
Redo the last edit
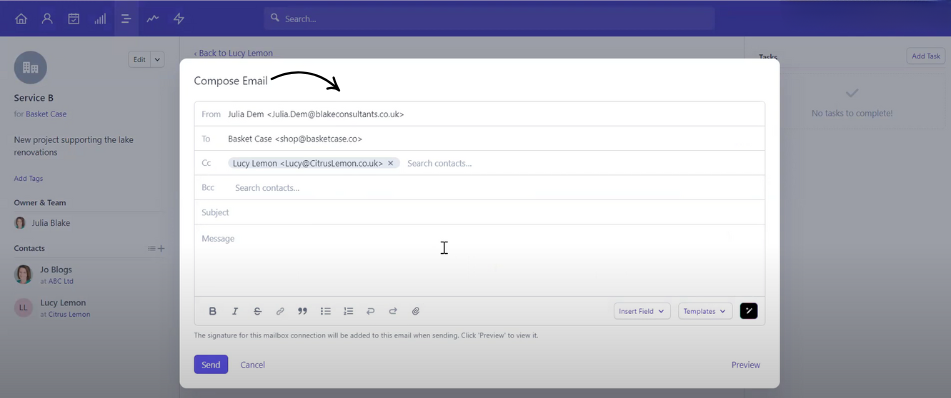point(393,311)
